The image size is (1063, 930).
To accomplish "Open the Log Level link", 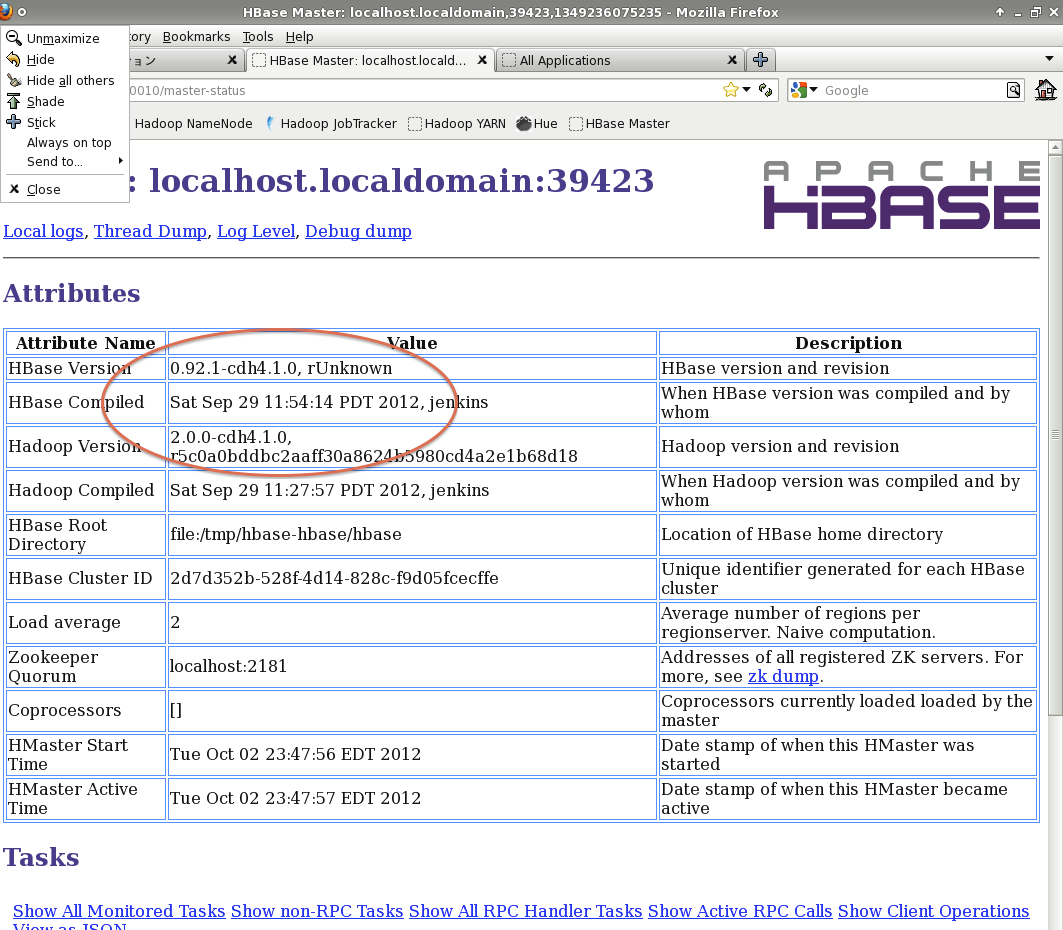I will (256, 231).
